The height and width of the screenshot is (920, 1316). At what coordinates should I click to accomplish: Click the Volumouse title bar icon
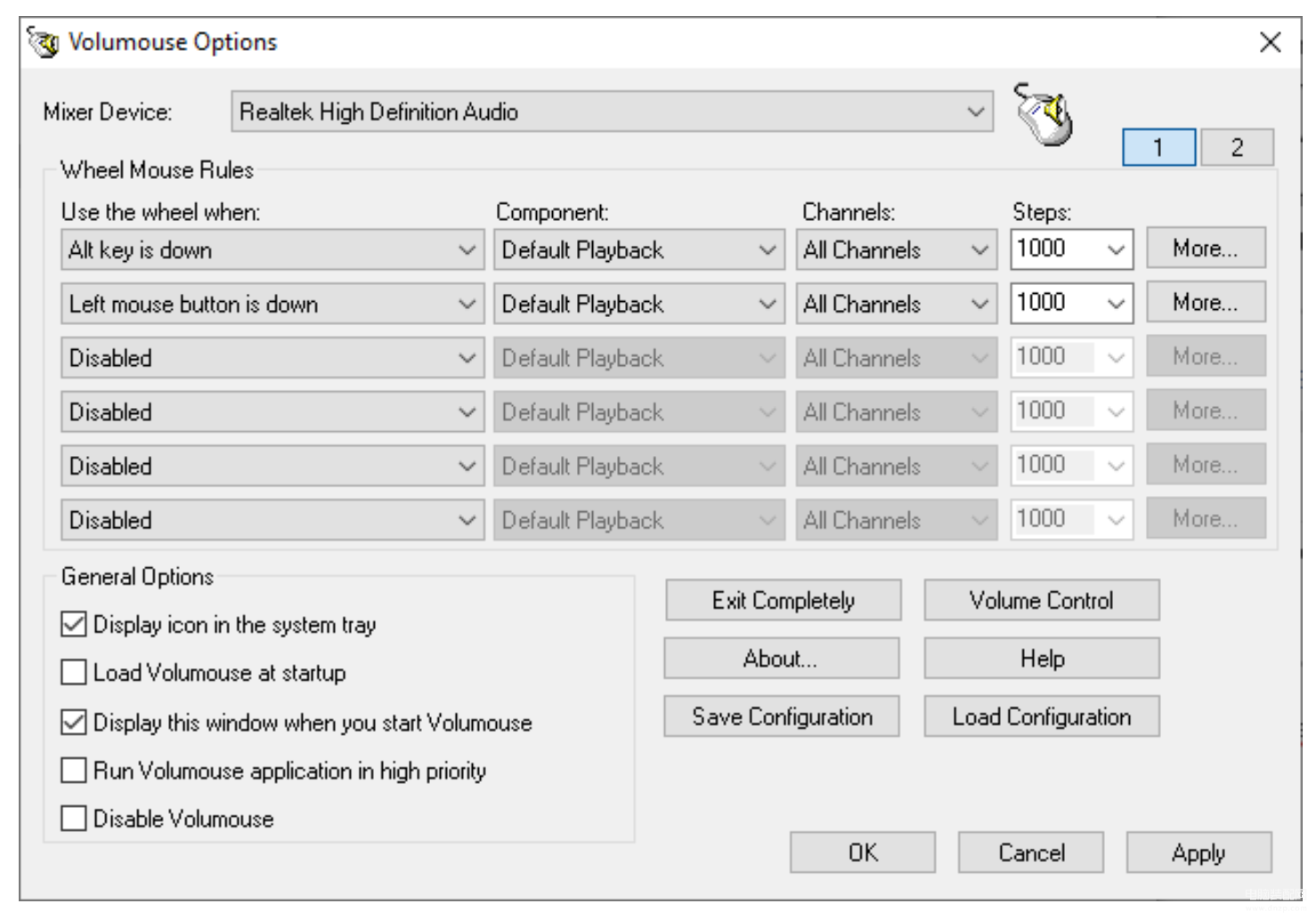point(43,42)
